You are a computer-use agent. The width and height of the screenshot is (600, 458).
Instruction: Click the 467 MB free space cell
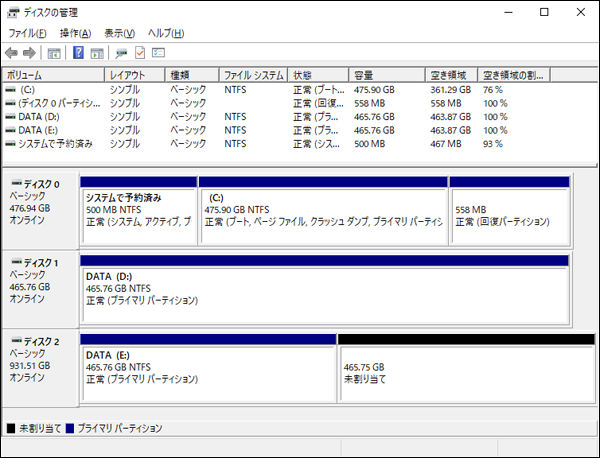click(x=446, y=144)
